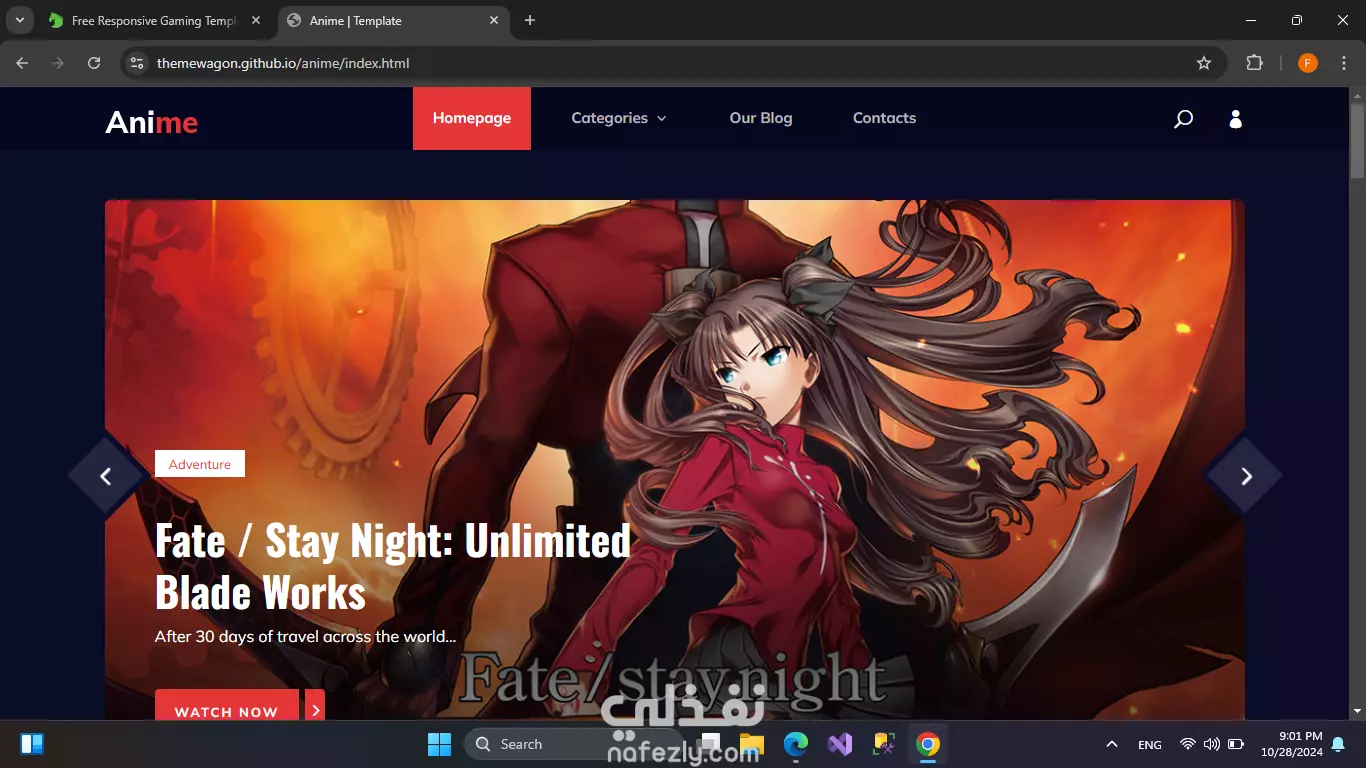
Task: Go to next hero slide
Action: [x=1246, y=476]
